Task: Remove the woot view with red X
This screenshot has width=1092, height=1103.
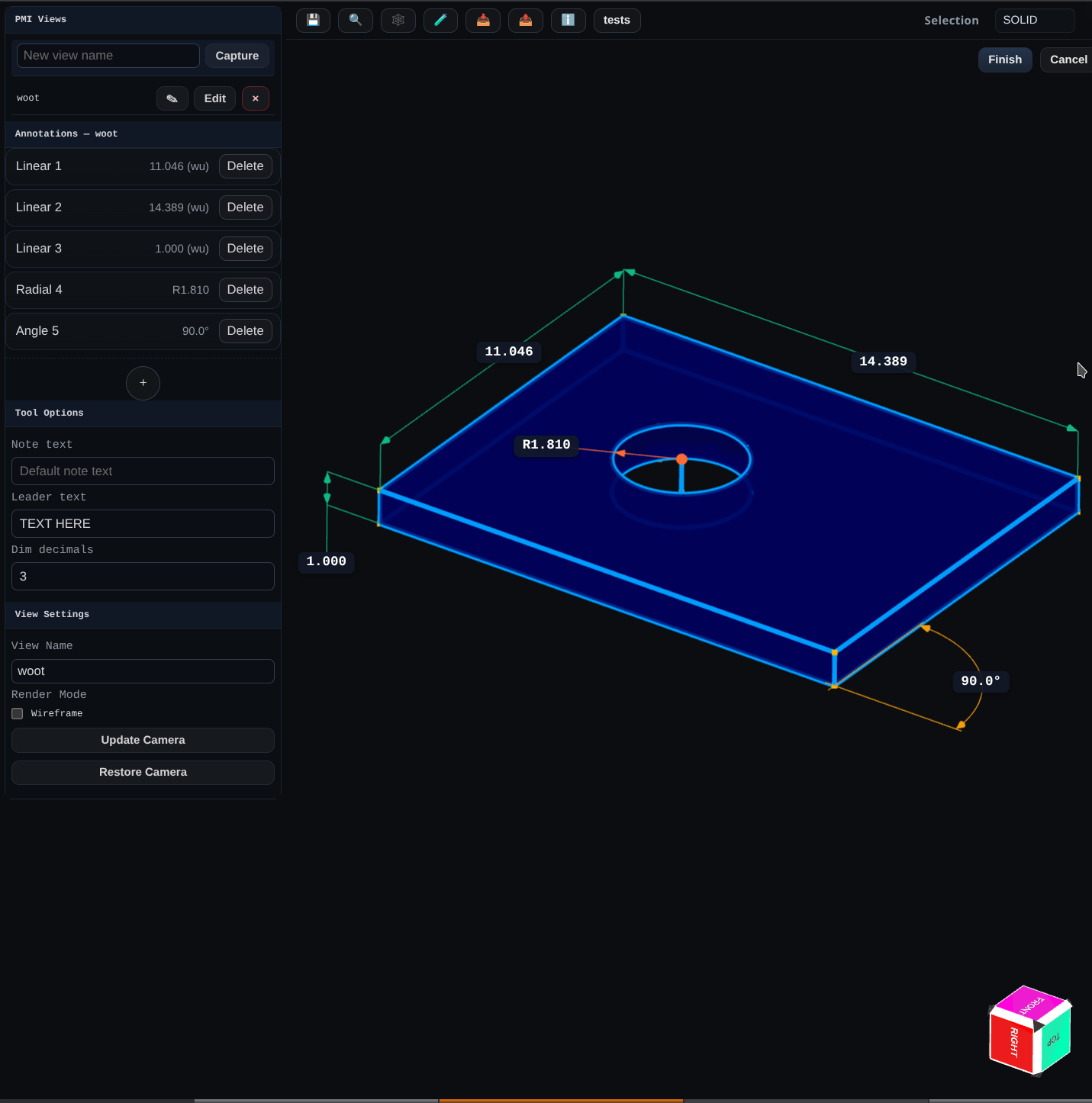Action: pos(256,98)
